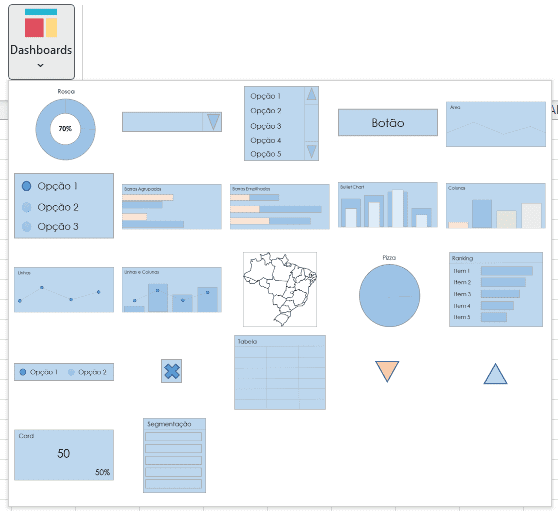Insert the blue upward triangle indicator
The image size is (558, 511).
coord(495,374)
